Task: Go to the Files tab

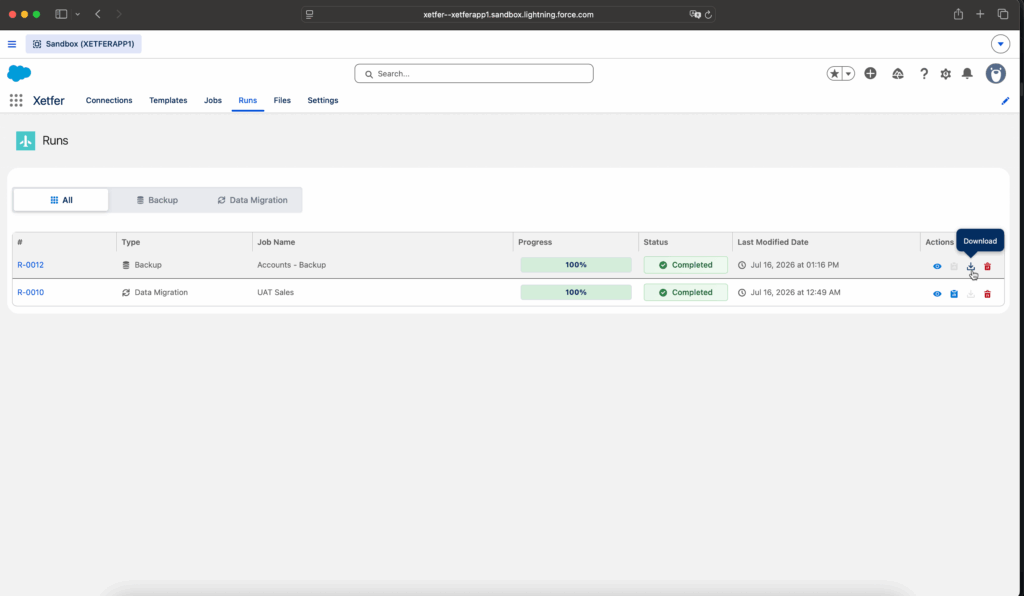Action: pos(282,101)
